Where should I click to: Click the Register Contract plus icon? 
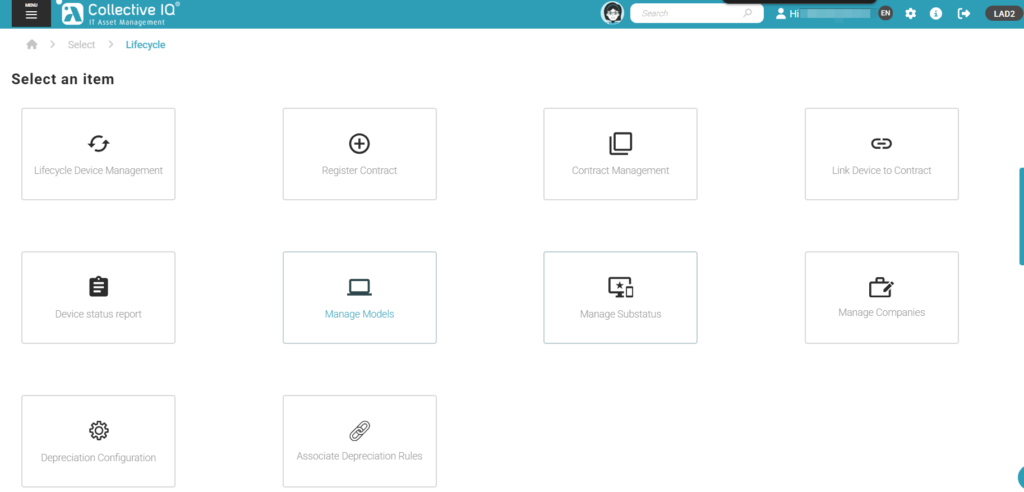(x=359, y=143)
